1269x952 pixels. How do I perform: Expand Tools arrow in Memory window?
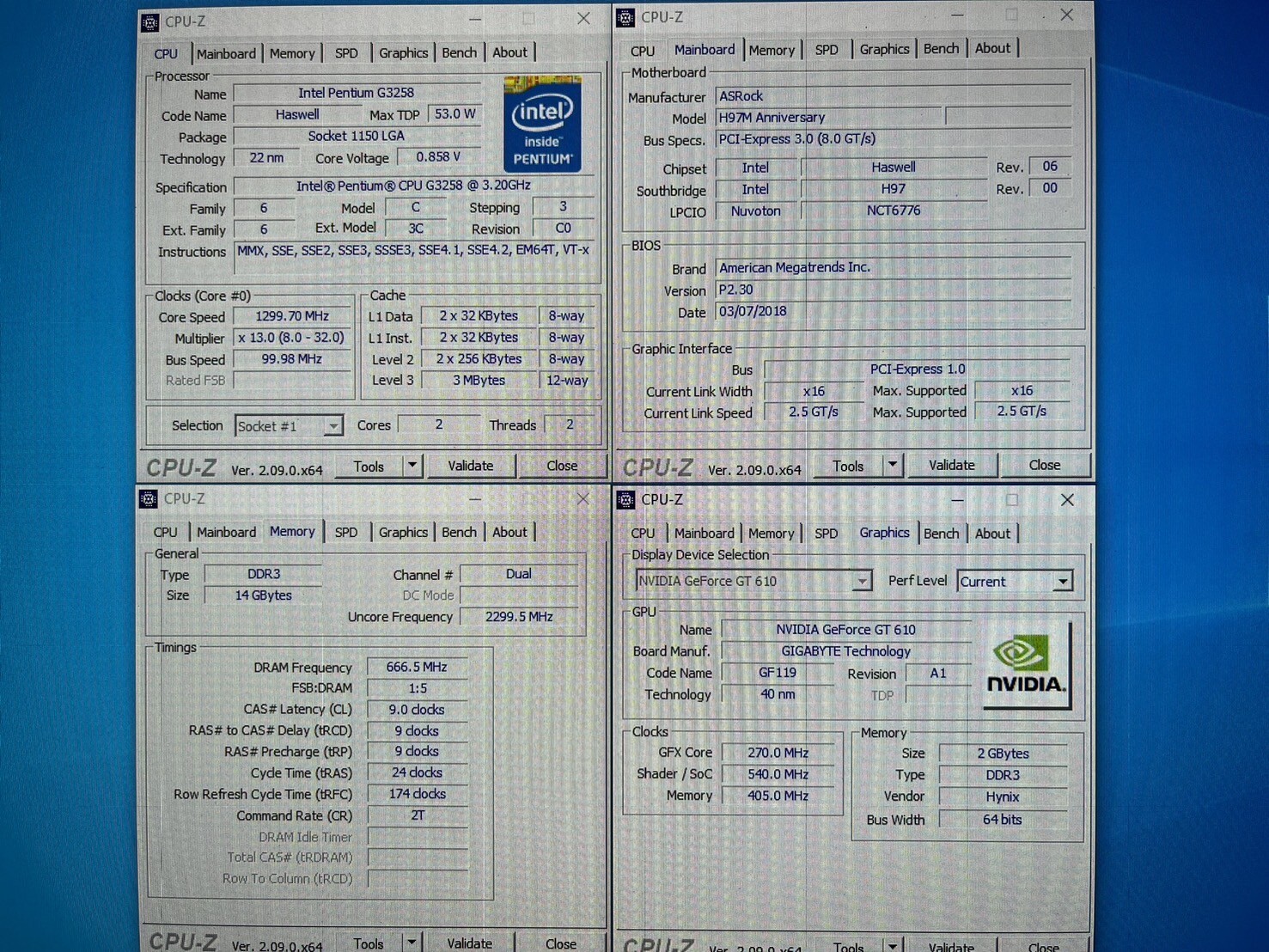(x=412, y=943)
